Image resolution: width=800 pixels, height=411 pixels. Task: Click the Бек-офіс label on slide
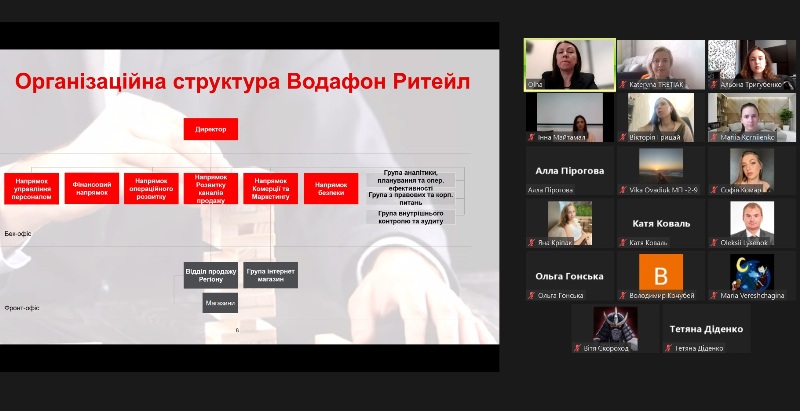tap(17, 233)
